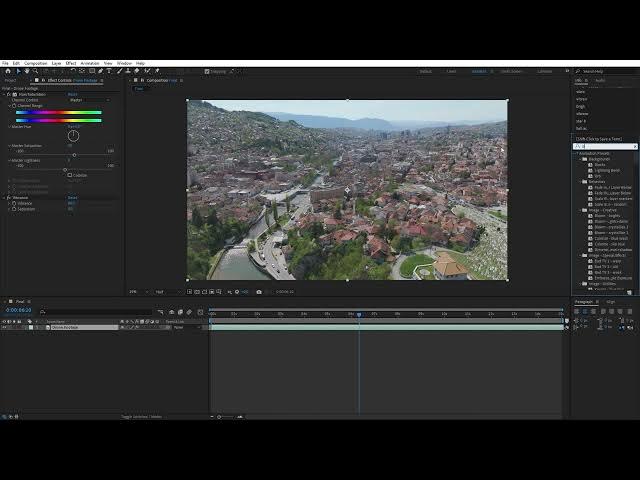This screenshot has height=480, width=640.
Task: Click the Home icon in the toolbar
Action: (x=8, y=71)
